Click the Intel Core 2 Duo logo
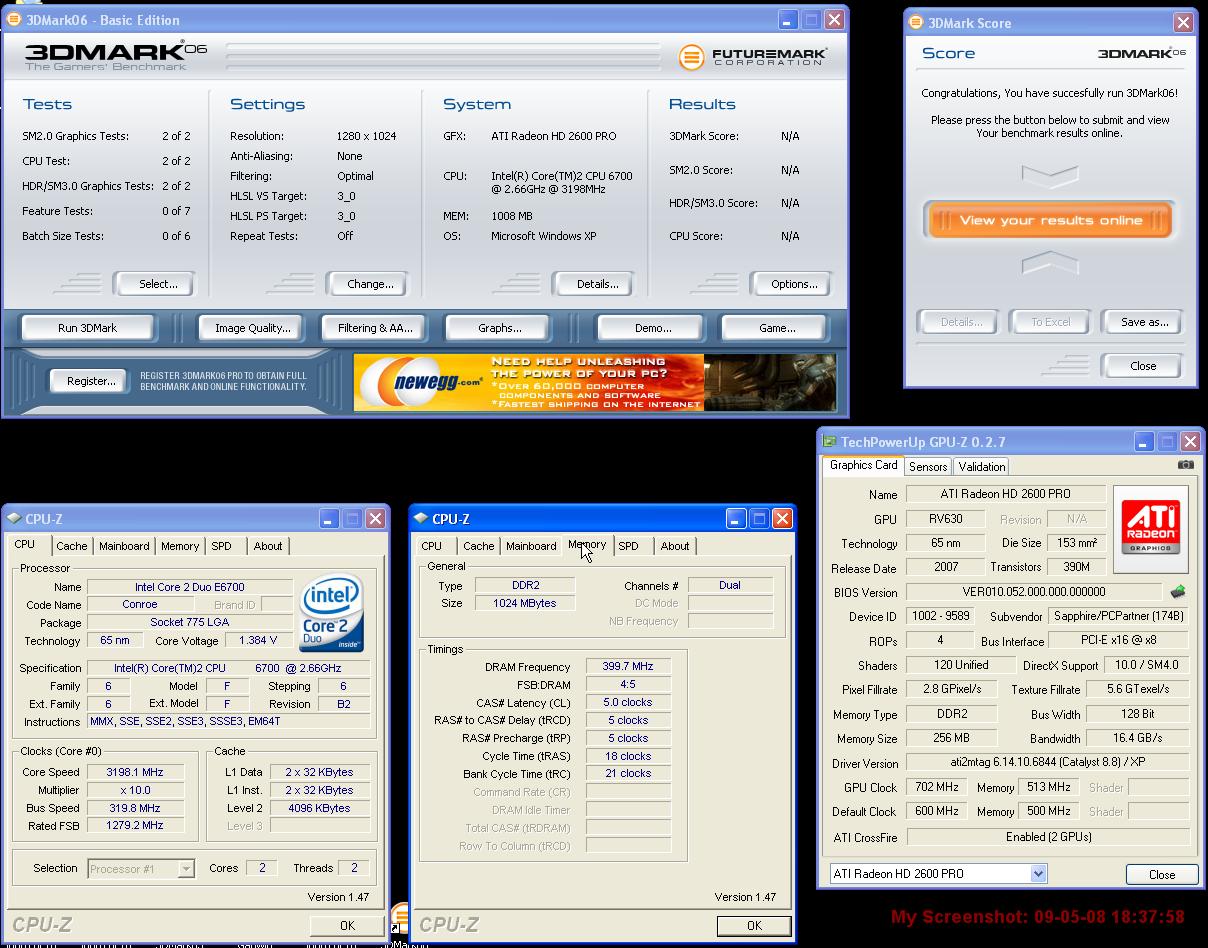This screenshot has height=948, width=1208. pos(332,613)
